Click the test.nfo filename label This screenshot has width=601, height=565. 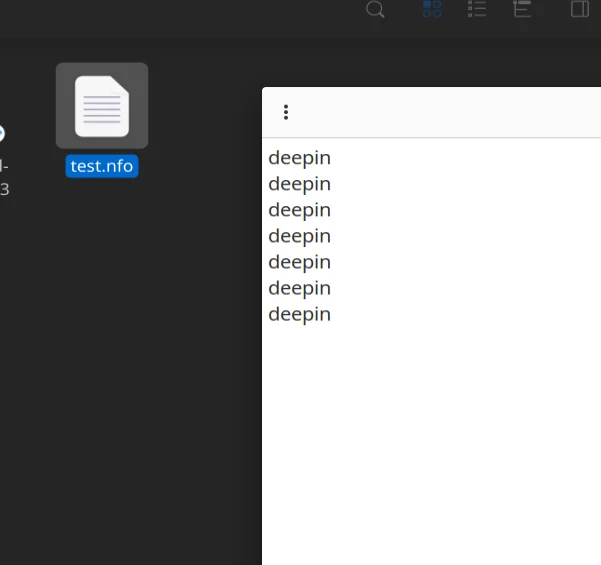102,166
